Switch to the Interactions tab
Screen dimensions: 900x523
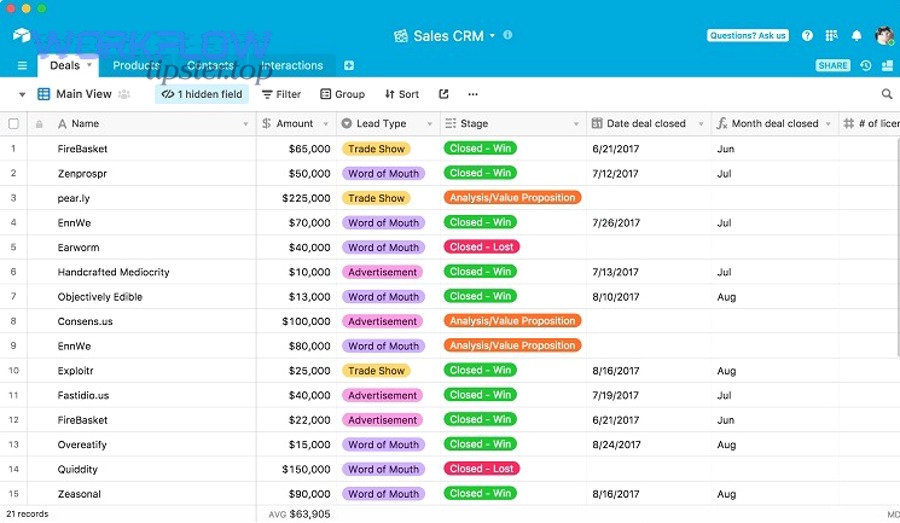[292, 65]
